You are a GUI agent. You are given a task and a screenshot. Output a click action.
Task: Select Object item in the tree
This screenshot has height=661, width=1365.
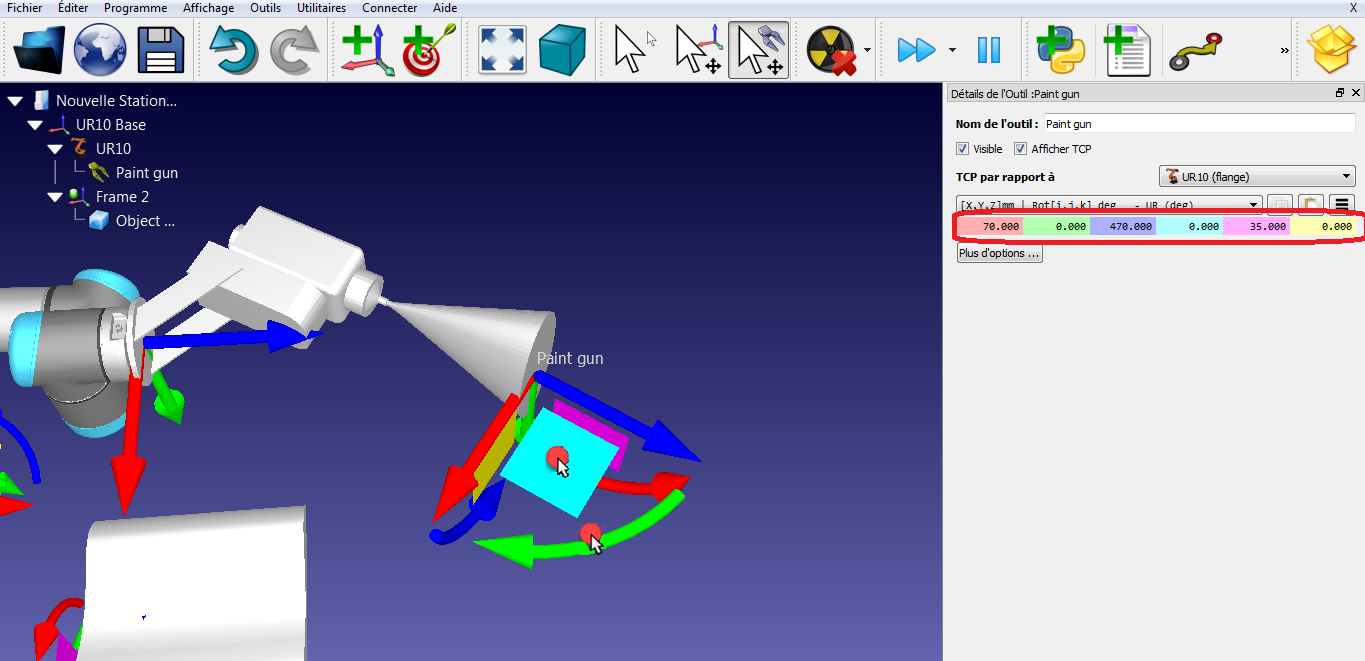tap(145, 221)
